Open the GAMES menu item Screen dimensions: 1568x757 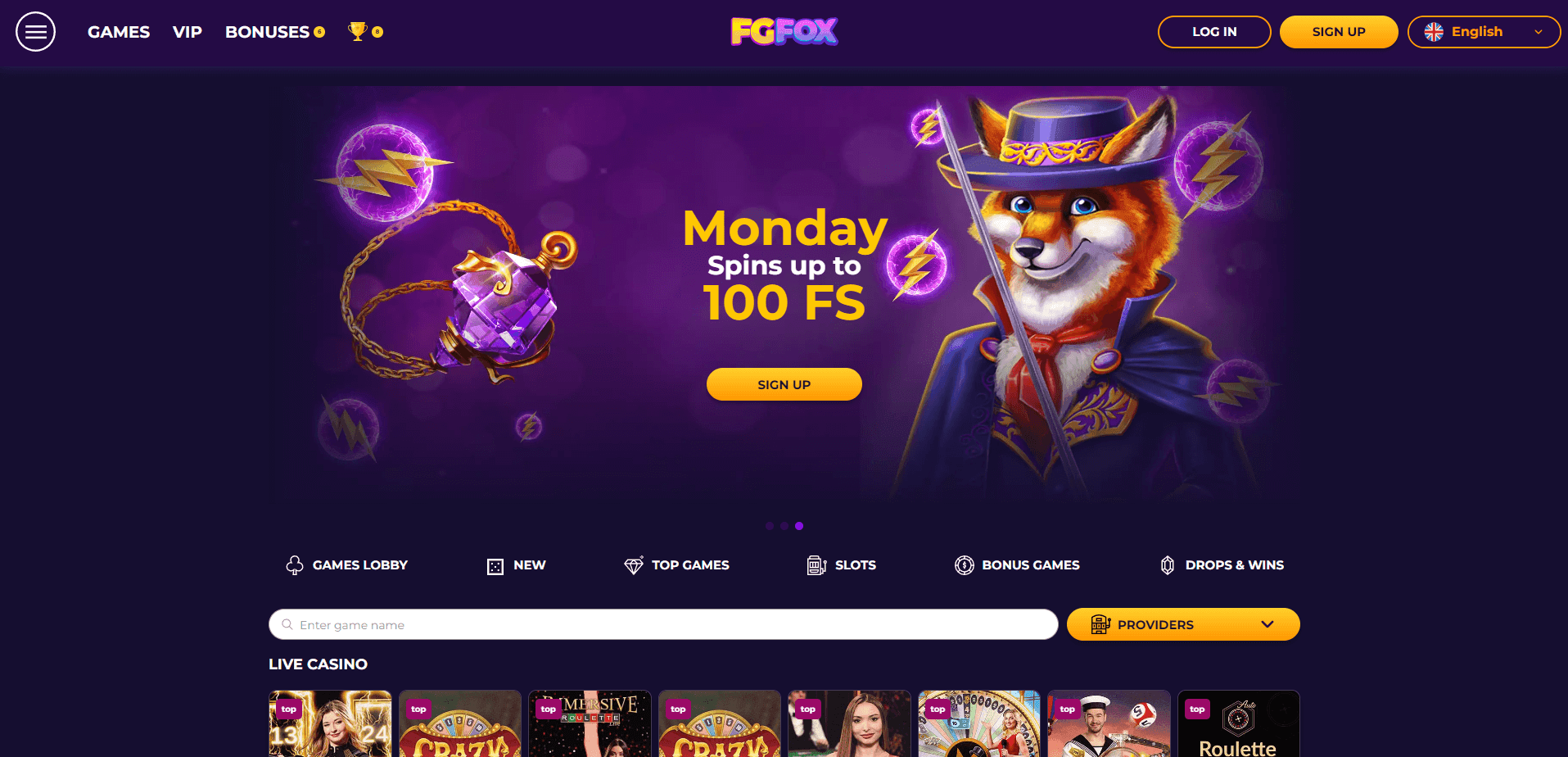coord(119,32)
